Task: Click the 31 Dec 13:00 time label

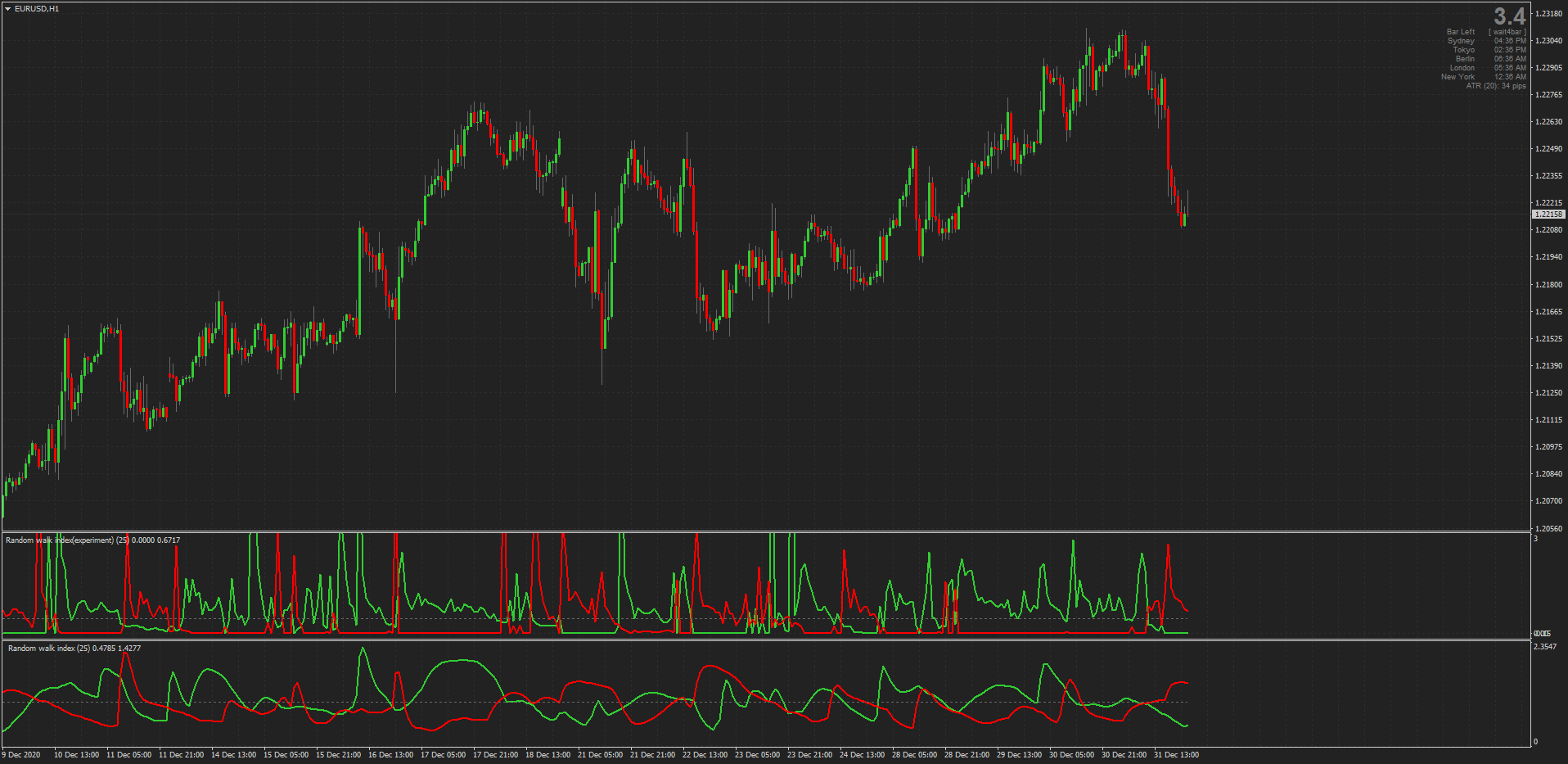Action: [x=1177, y=755]
